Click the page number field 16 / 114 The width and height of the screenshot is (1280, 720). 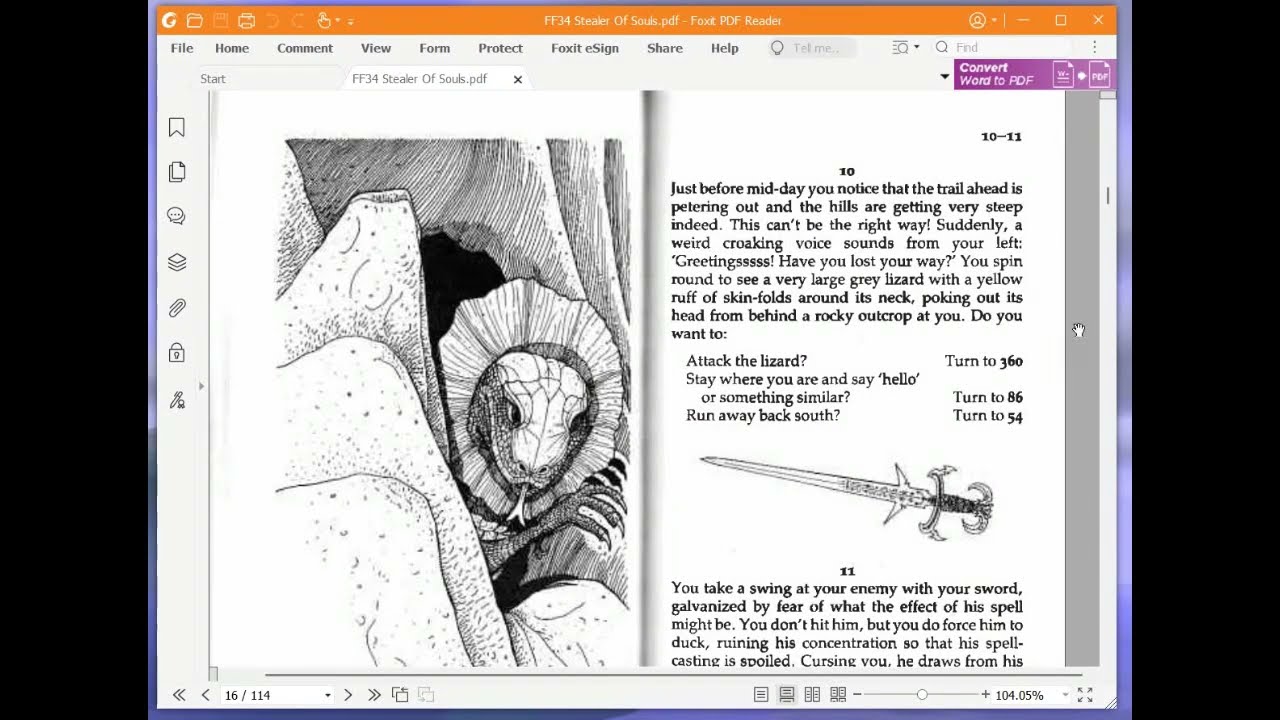[x=270, y=695]
